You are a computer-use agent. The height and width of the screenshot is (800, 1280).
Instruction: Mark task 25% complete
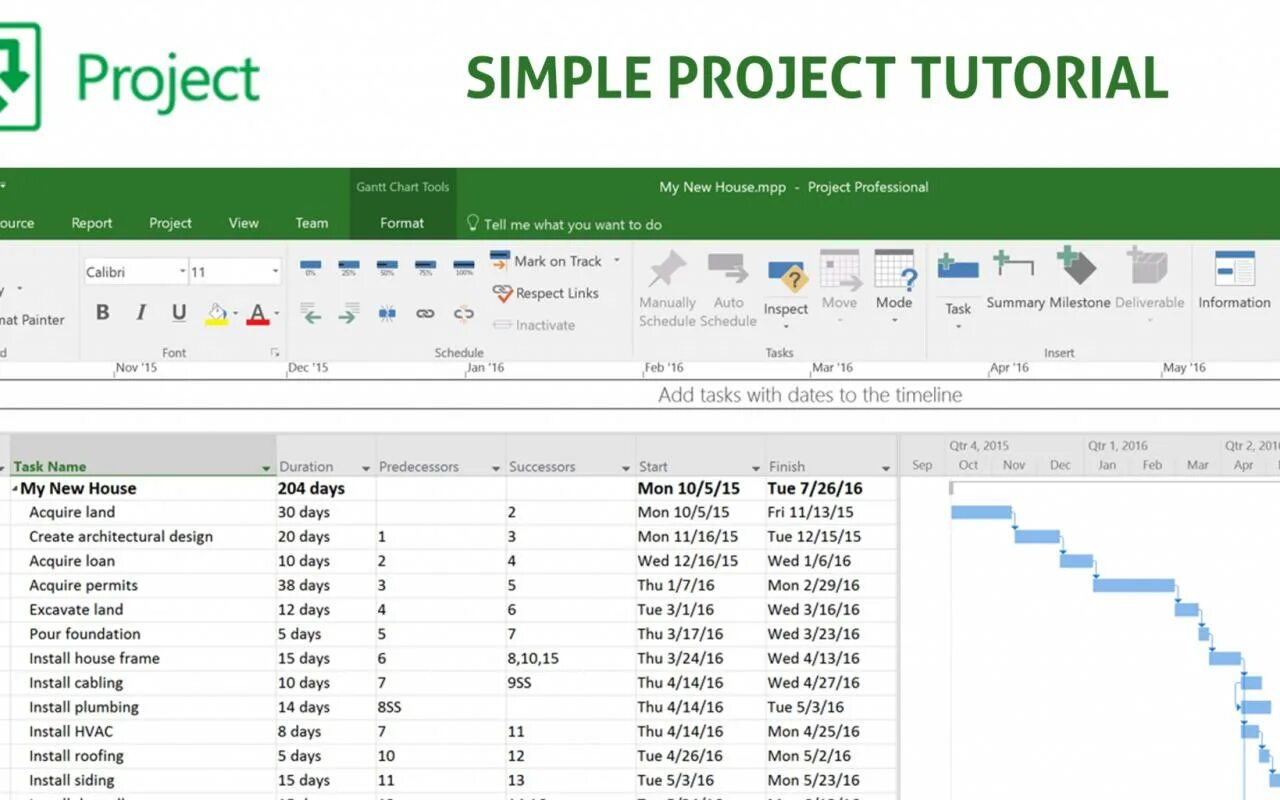click(349, 267)
